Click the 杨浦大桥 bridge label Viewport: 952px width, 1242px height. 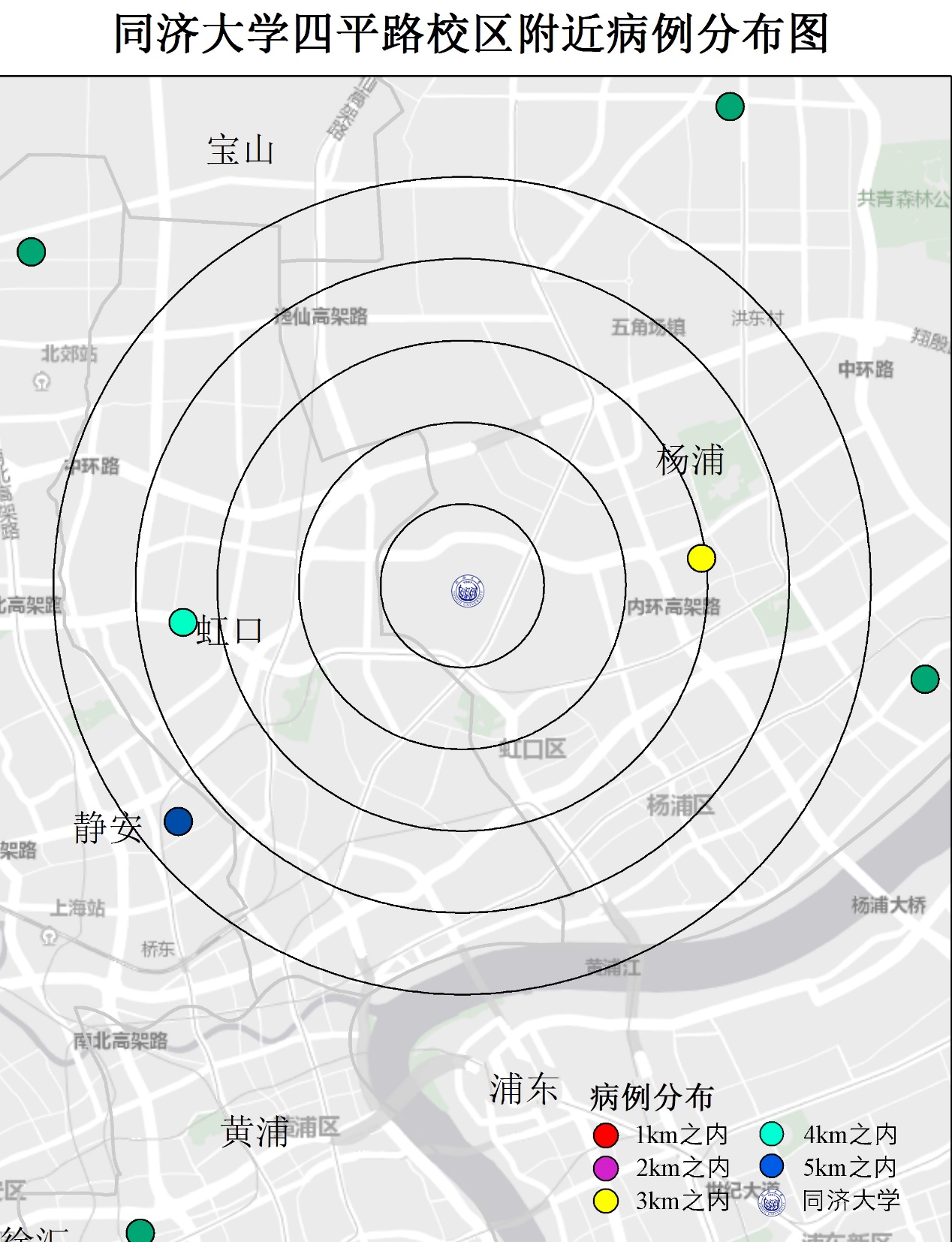(x=889, y=905)
